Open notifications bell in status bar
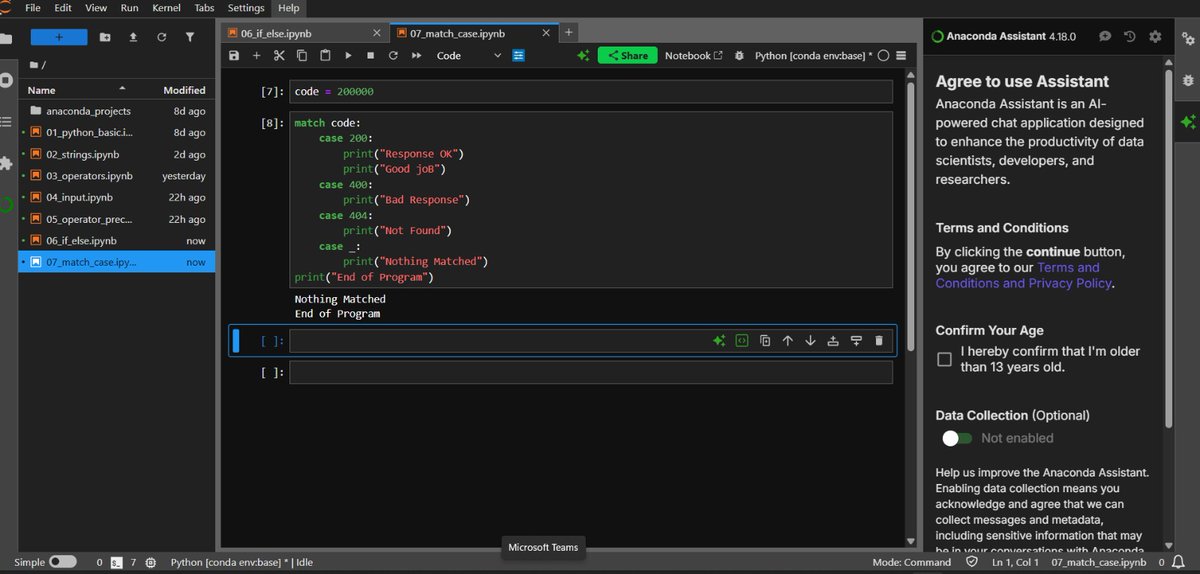This screenshot has height=574, width=1200. 1176,562
